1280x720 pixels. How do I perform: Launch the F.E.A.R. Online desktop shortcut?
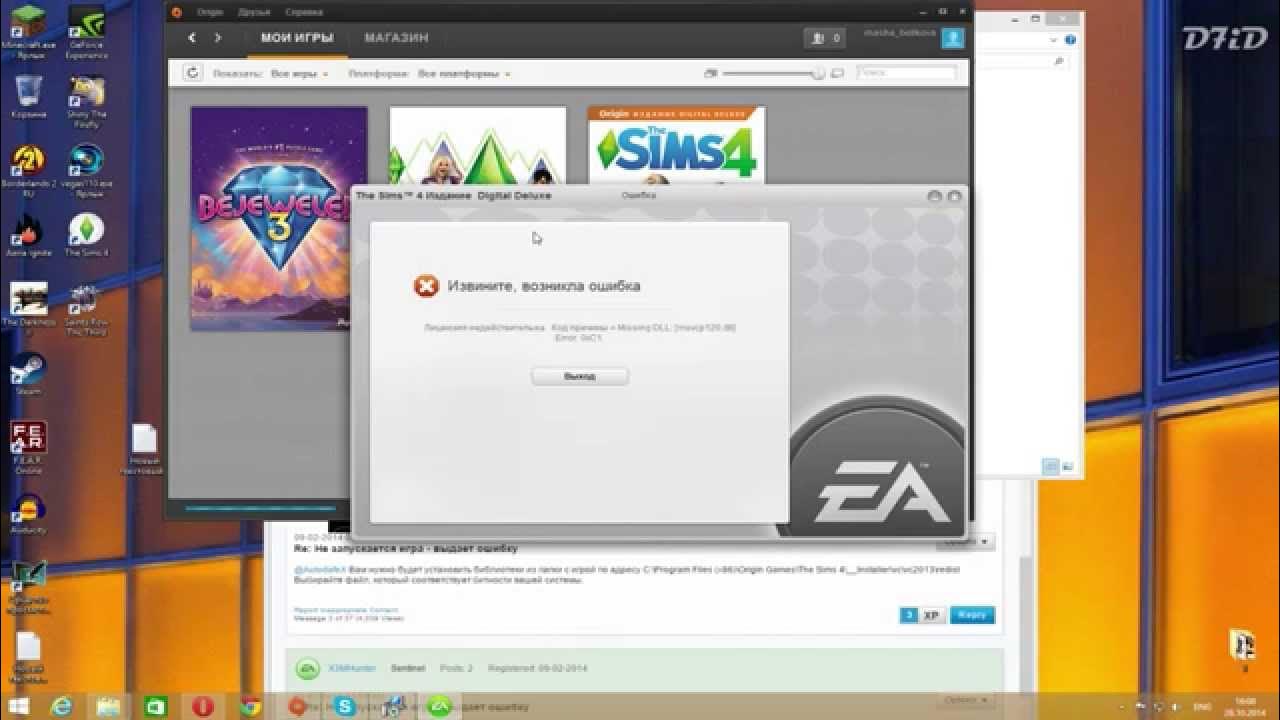point(28,447)
